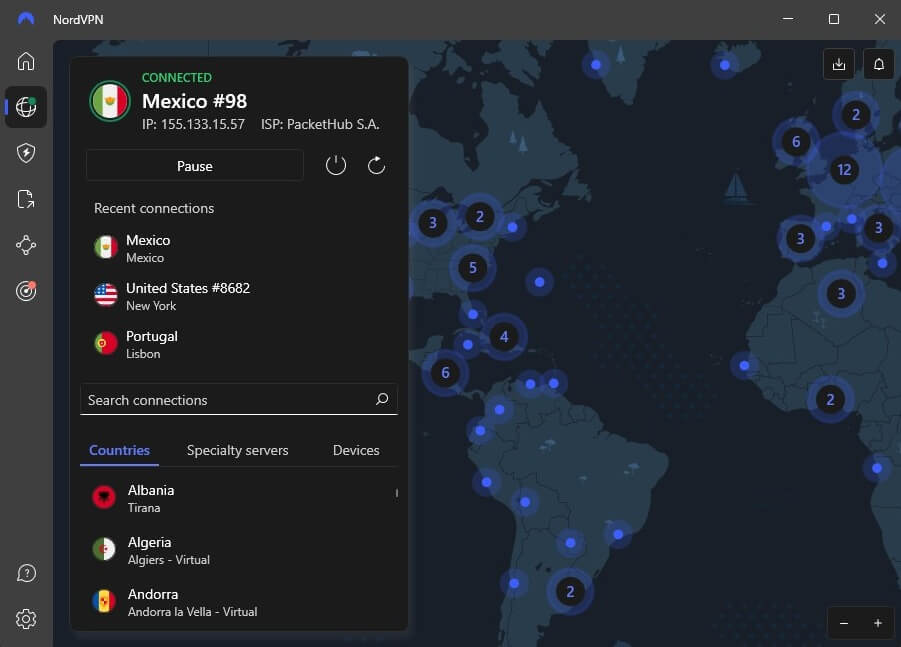This screenshot has height=647, width=901.
Task: Switch to the Devices tab
Action: pyautogui.click(x=356, y=450)
